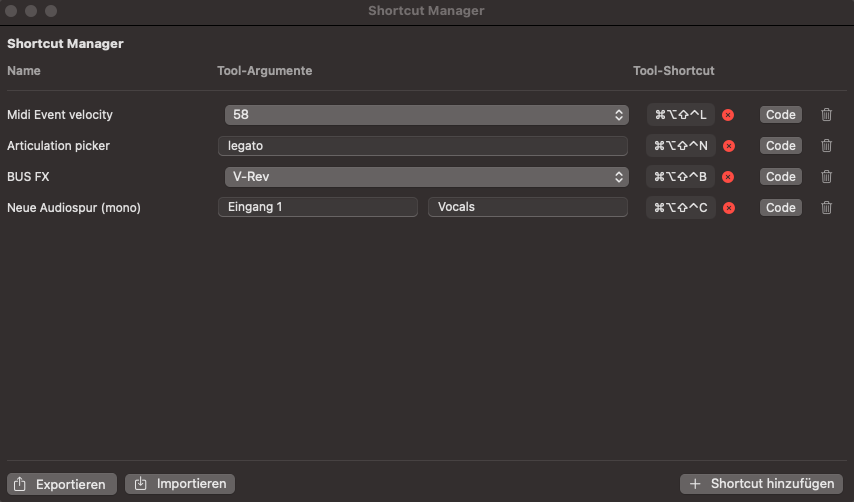Show Code for Midi Event velocity
The height and width of the screenshot is (502, 854).
click(x=780, y=115)
